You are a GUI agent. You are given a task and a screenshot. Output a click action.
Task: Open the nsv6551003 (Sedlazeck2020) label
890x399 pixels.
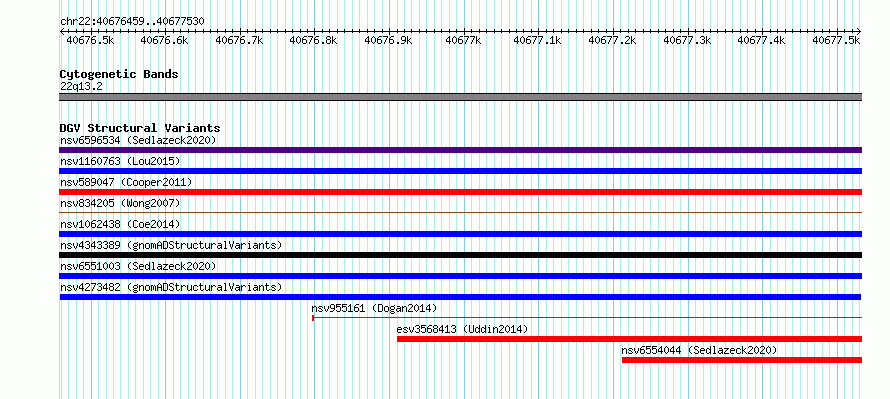point(138,266)
